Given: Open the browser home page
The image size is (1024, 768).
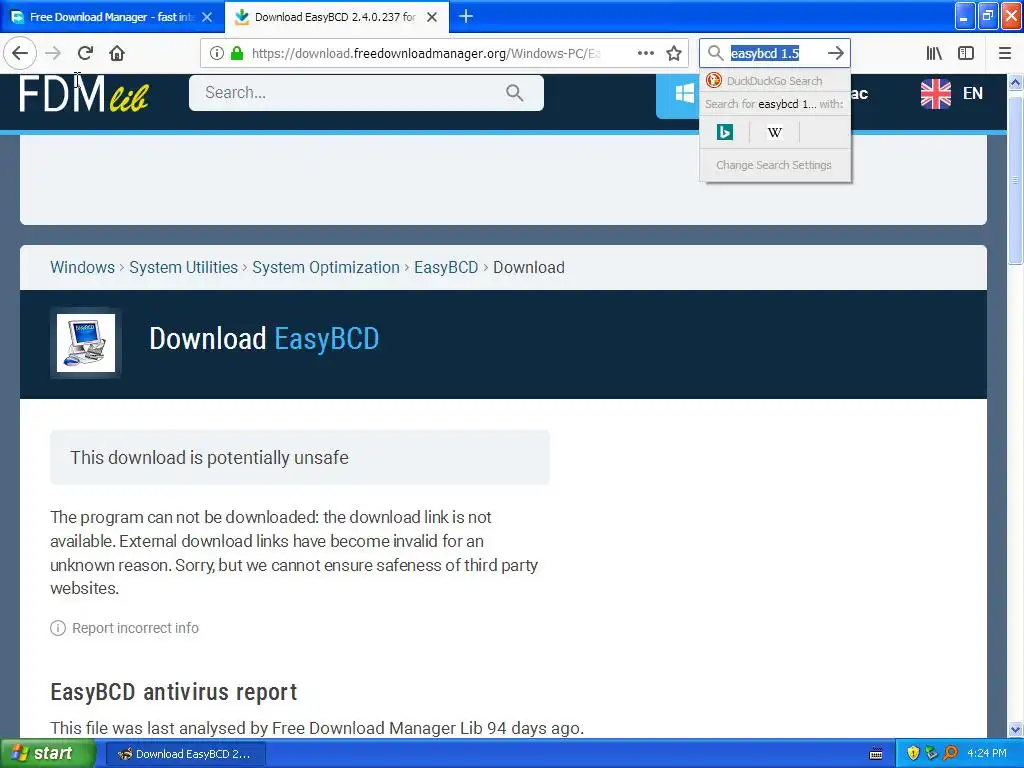Looking at the screenshot, I should pos(117,53).
